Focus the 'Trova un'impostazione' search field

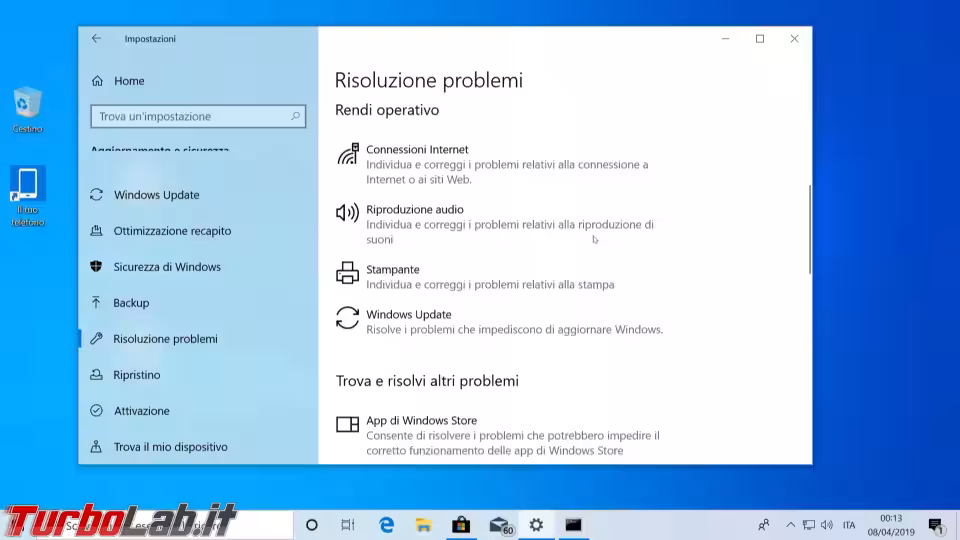[198, 116]
